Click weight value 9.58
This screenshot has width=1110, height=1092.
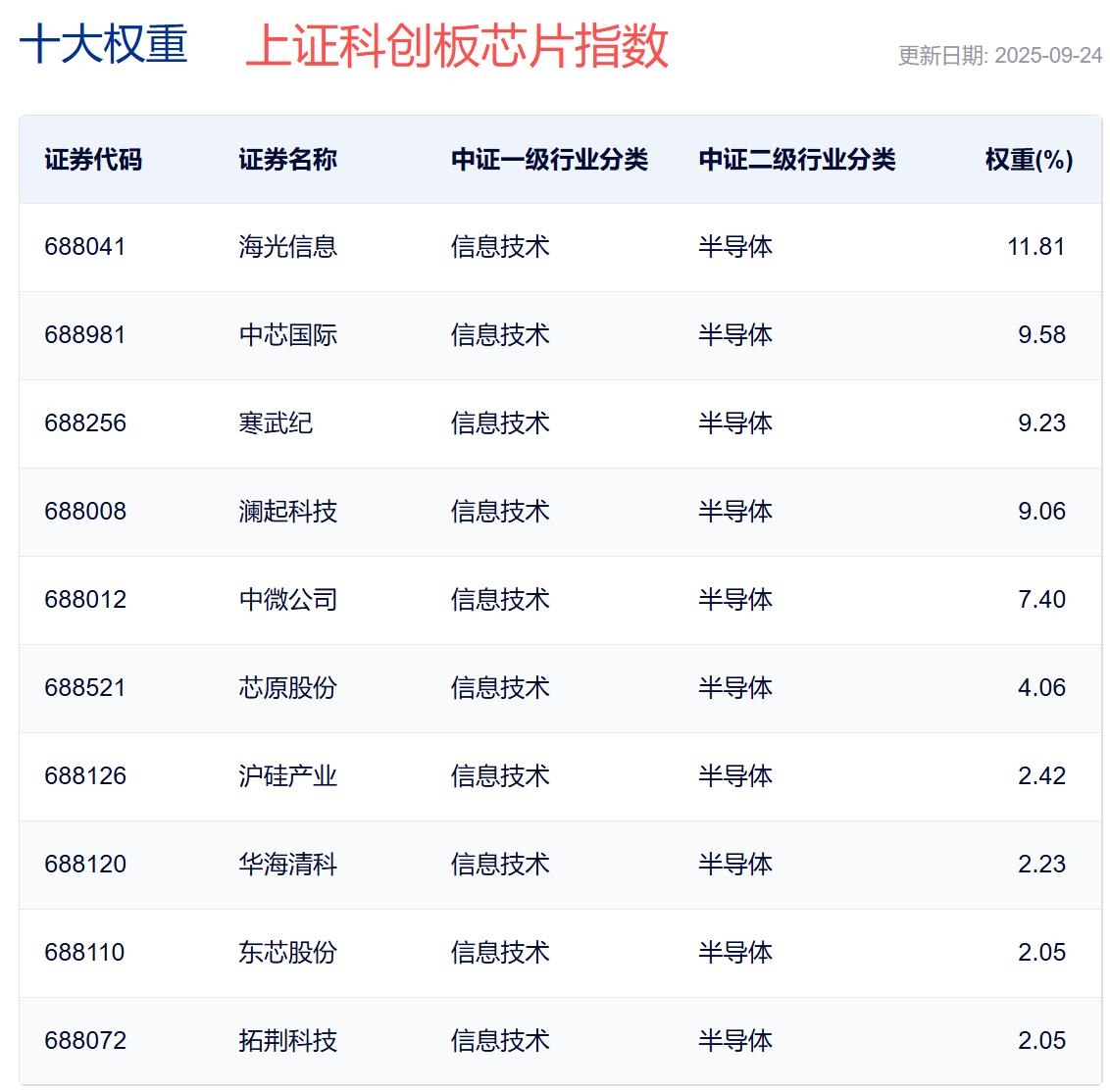pyautogui.click(x=1042, y=335)
